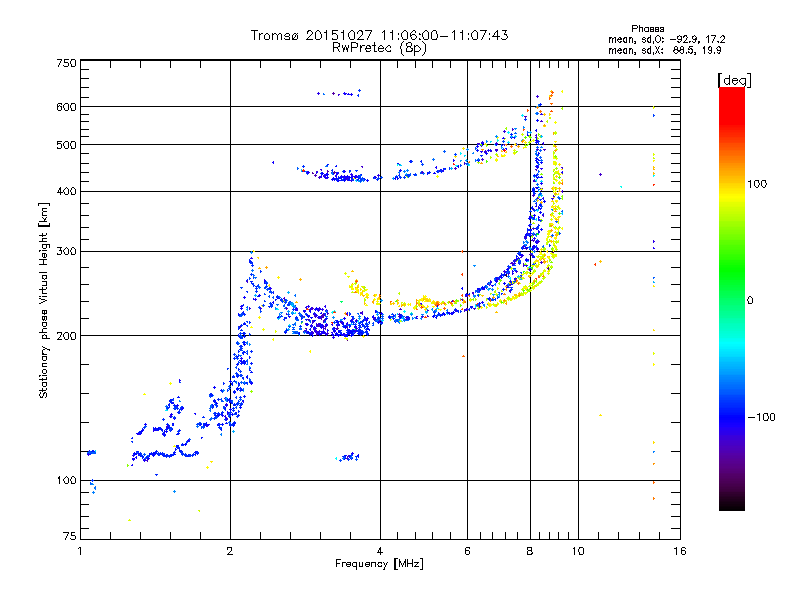This screenshot has width=800, height=600.
Task: Click y-axis tick label "400"
Action: [67, 191]
